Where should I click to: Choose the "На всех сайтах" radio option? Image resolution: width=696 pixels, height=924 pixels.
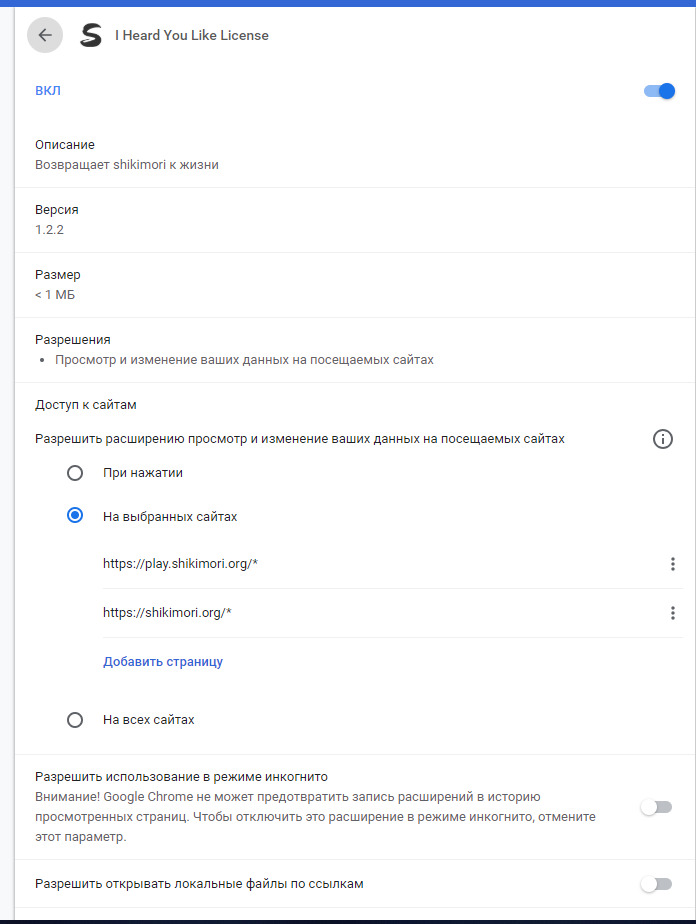tap(75, 720)
